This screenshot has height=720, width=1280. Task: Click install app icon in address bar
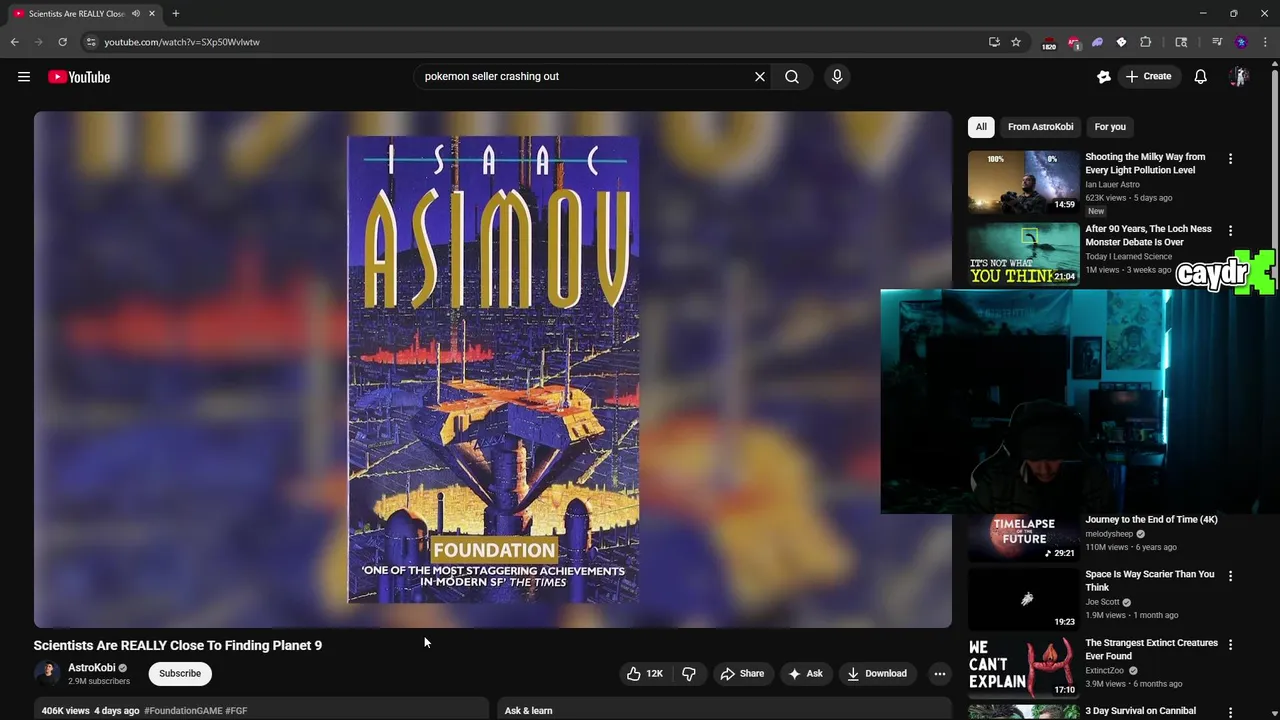click(994, 42)
